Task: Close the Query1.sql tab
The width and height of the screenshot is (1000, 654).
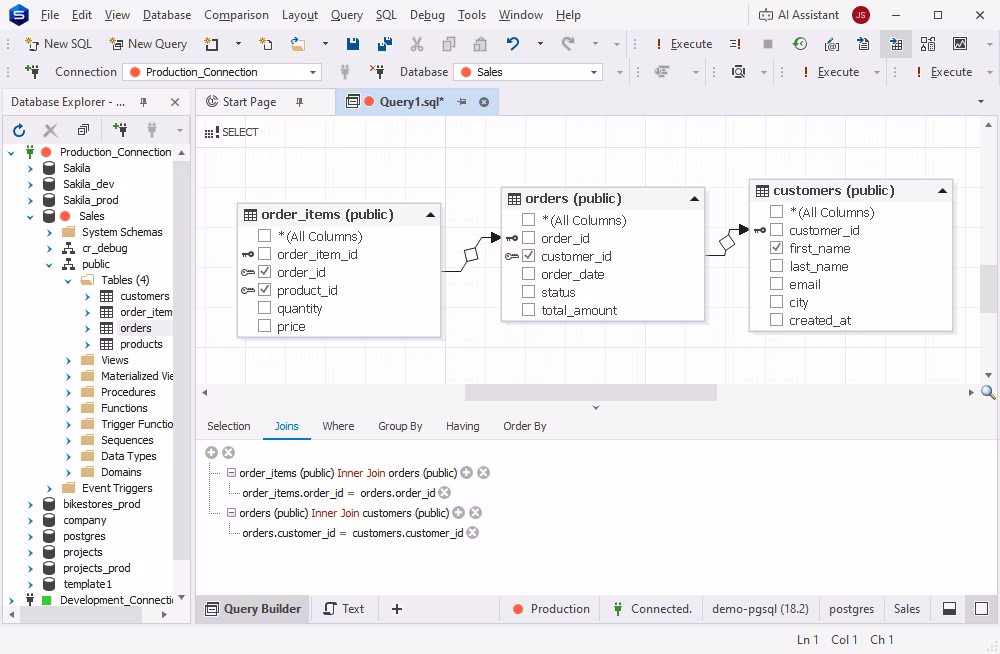Action: point(484,102)
